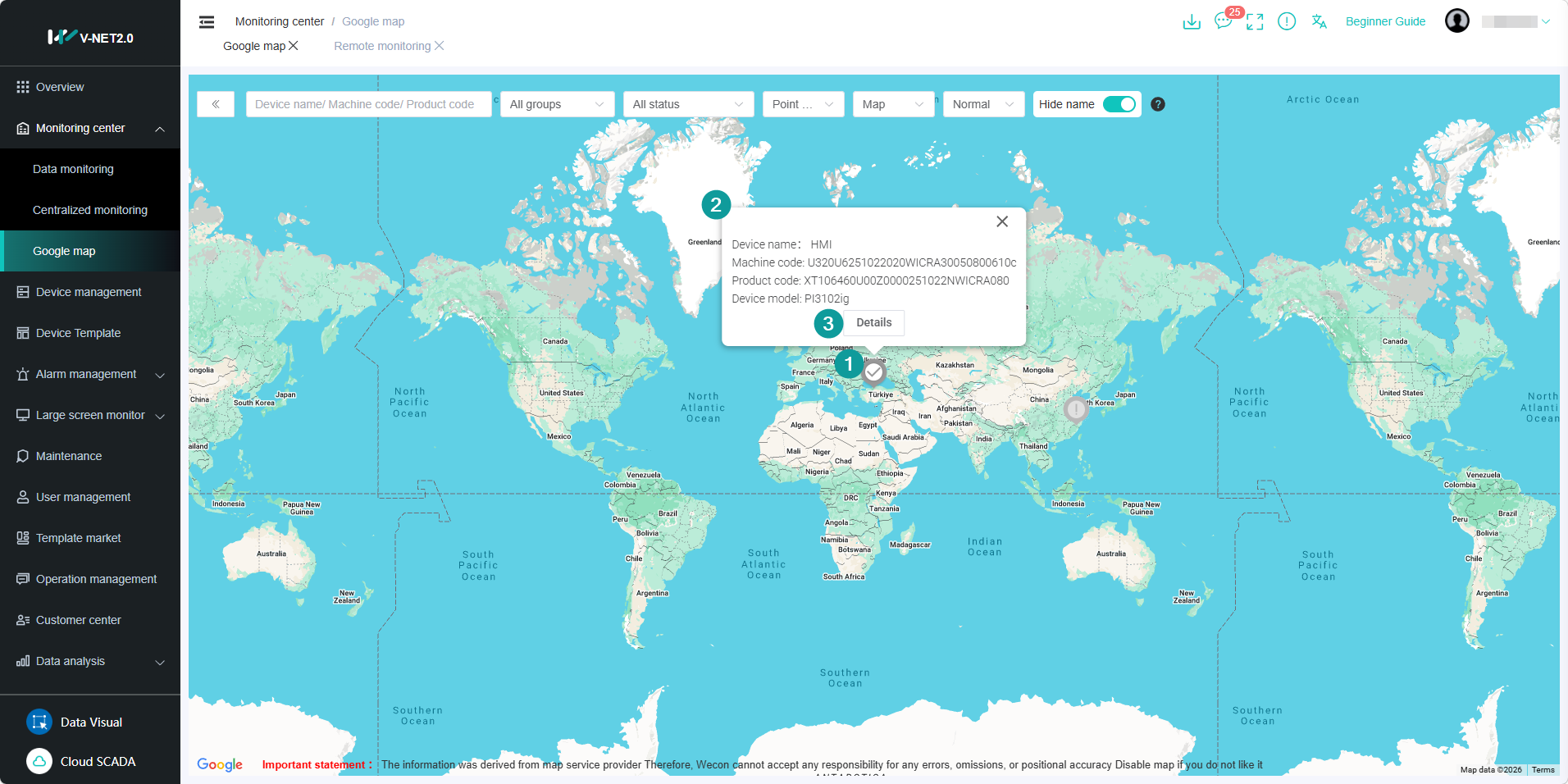Open the user account dropdown arrow

(x=1546, y=21)
